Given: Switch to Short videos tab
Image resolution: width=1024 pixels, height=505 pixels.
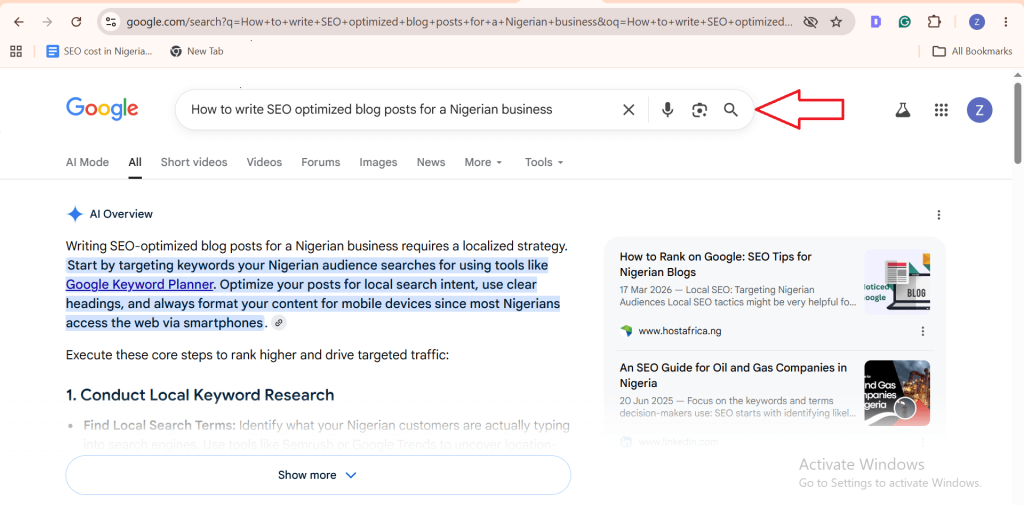Looking at the screenshot, I should [x=194, y=162].
